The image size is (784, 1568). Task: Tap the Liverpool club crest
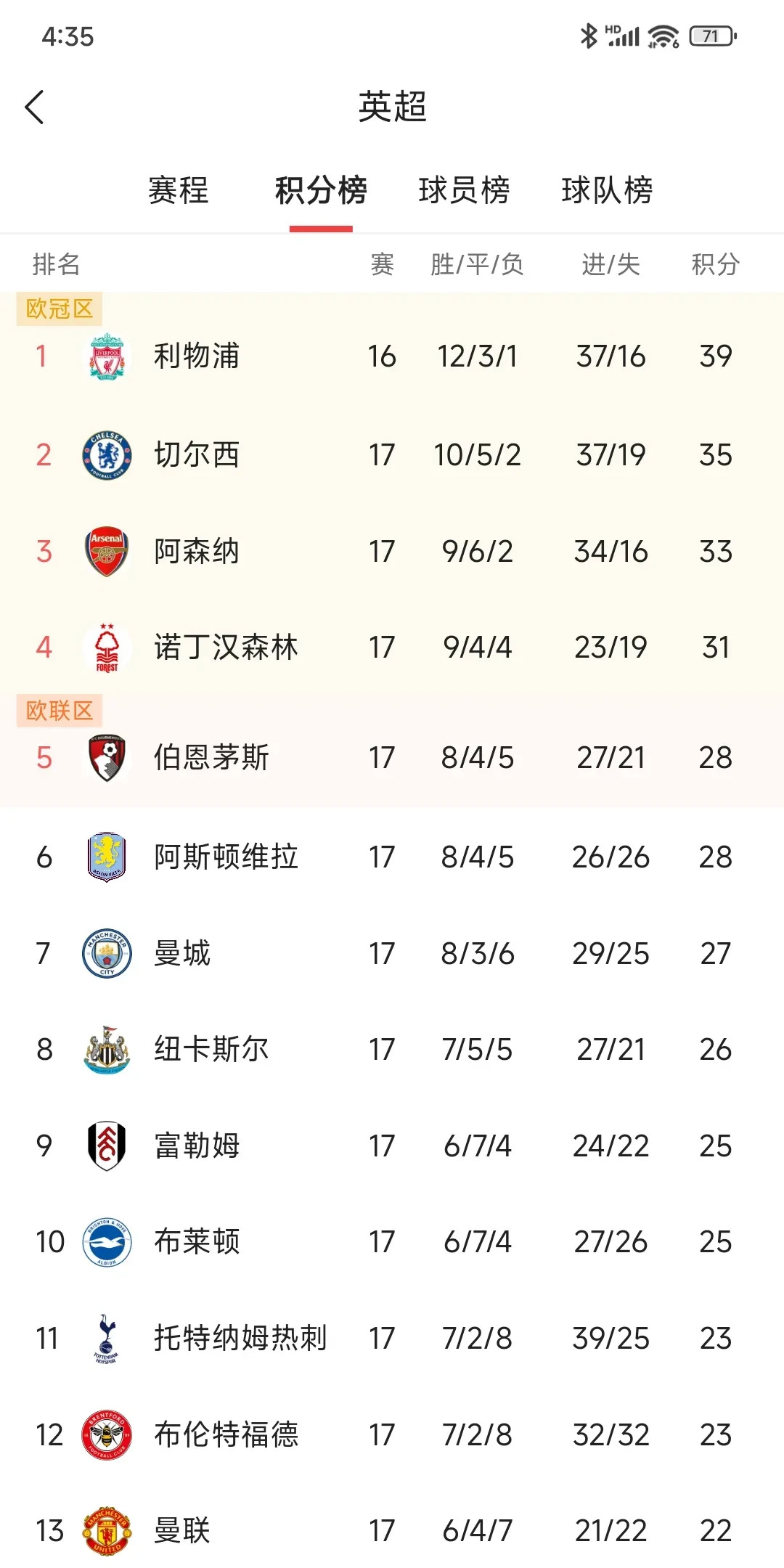107,356
